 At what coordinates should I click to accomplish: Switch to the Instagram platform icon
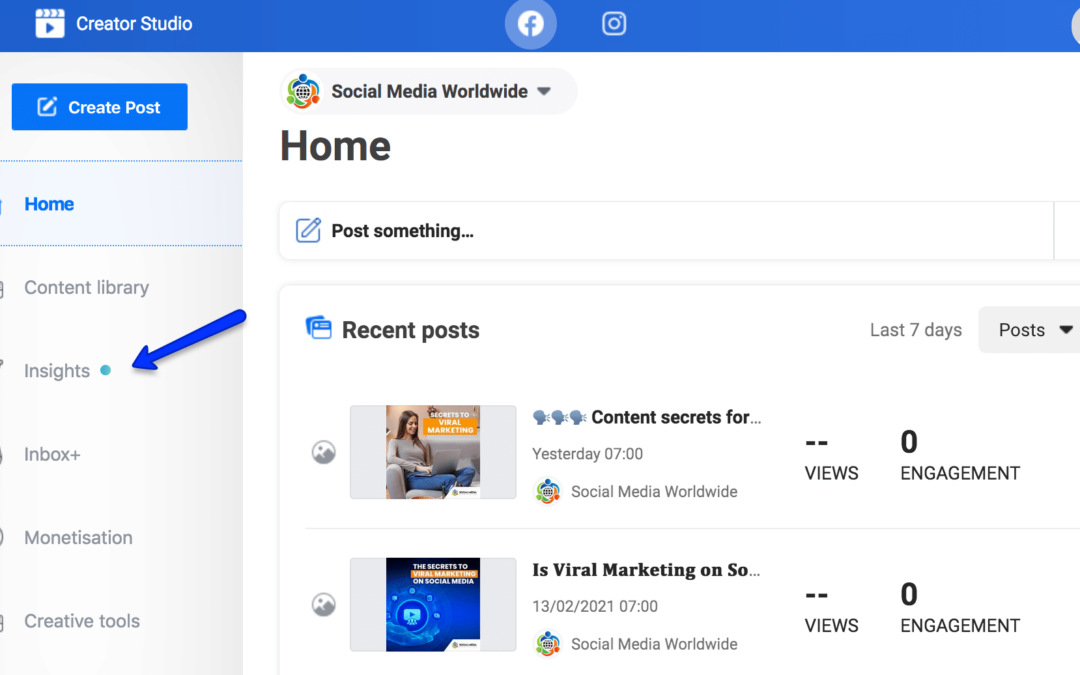pos(614,24)
